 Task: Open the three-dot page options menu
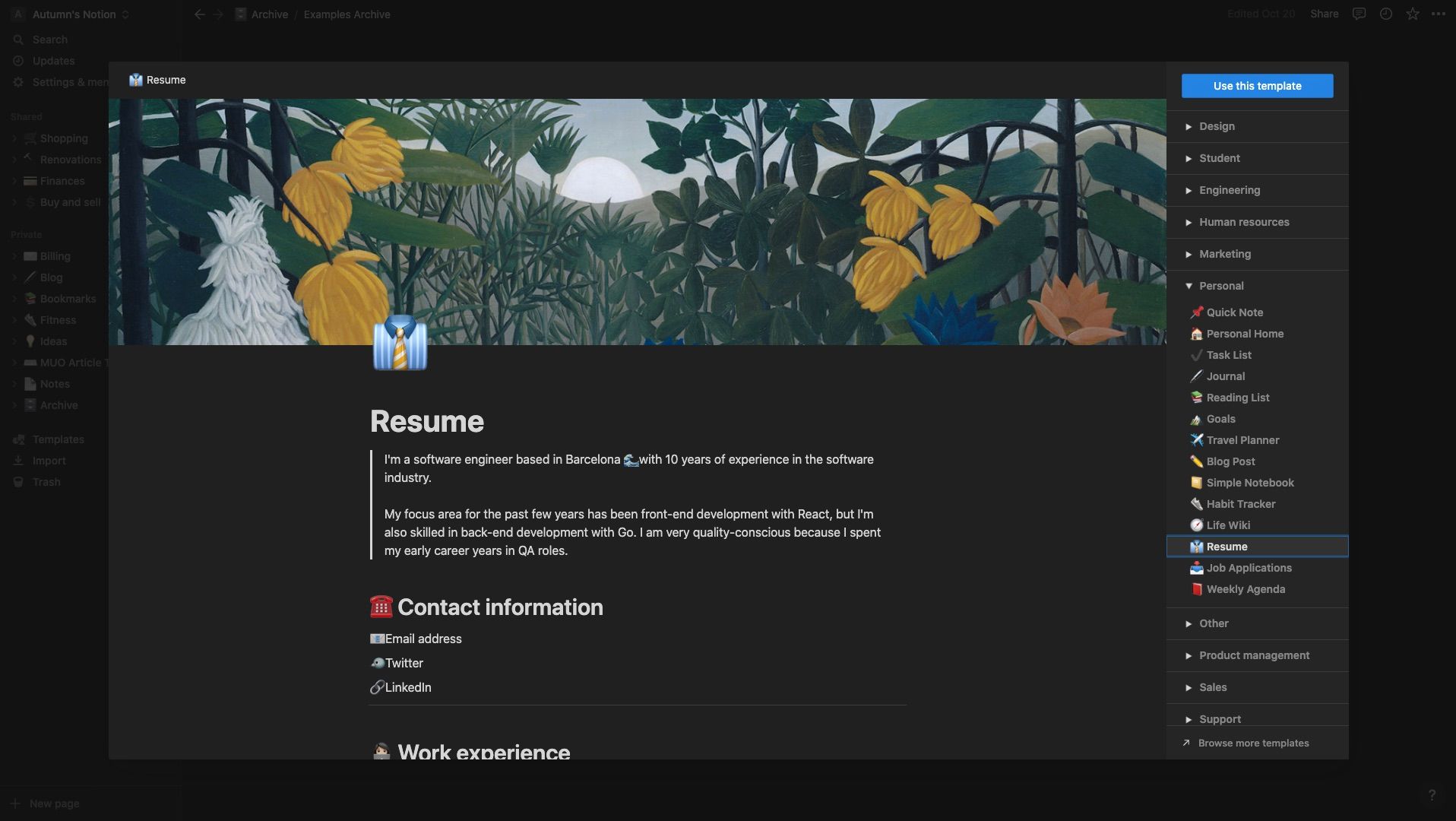click(1439, 14)
